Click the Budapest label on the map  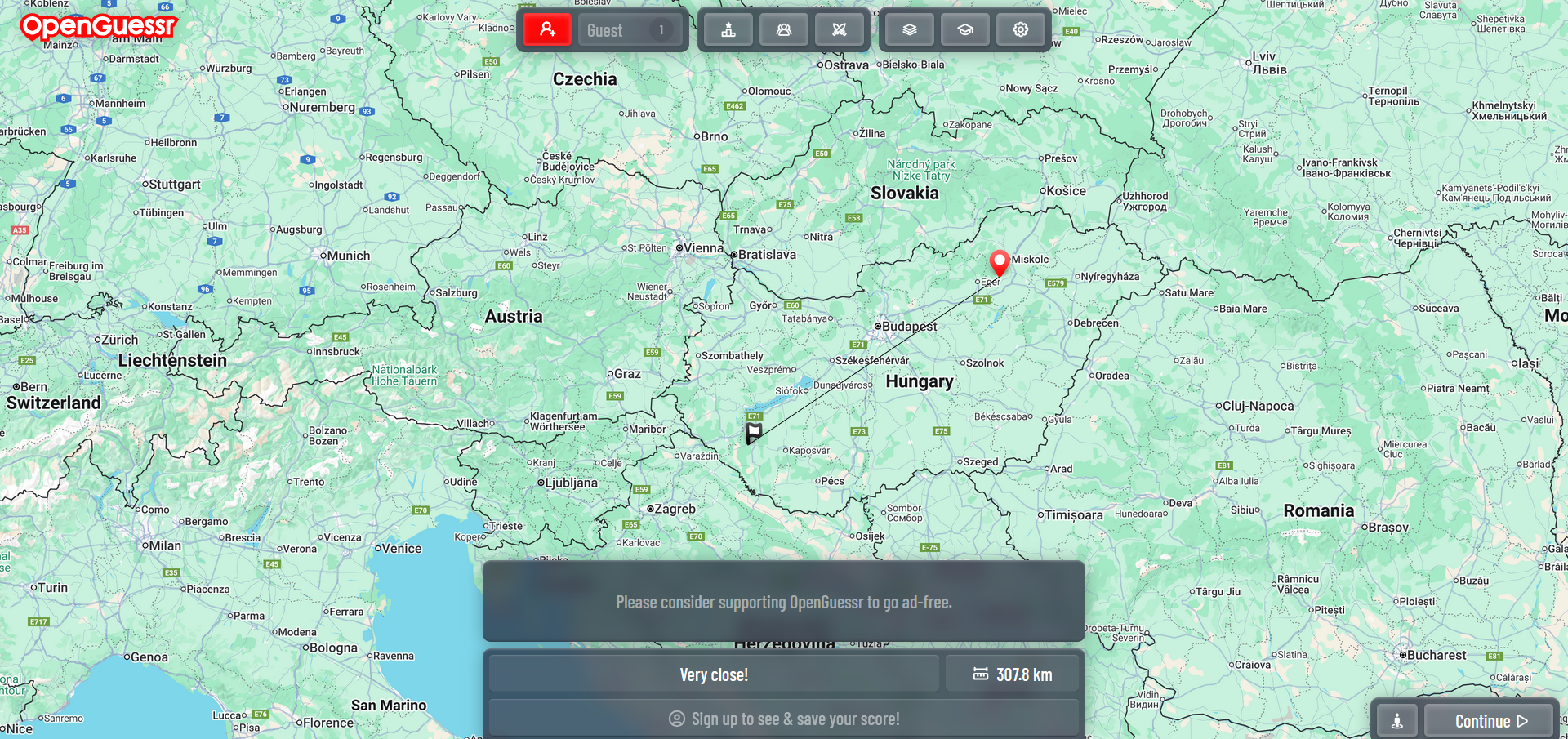[x=909, y=326]
